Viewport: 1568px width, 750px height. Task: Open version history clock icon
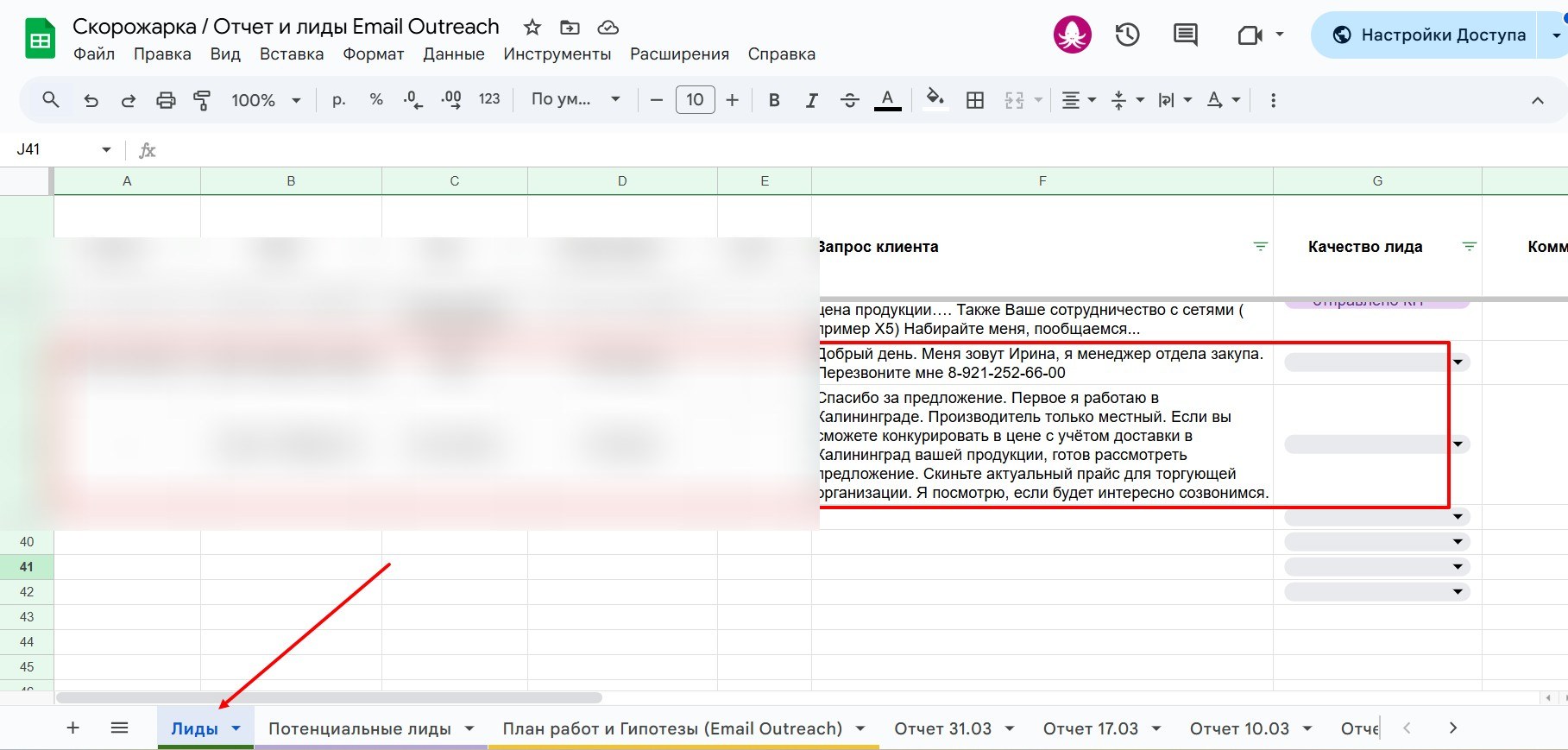tap(1127, 35)
